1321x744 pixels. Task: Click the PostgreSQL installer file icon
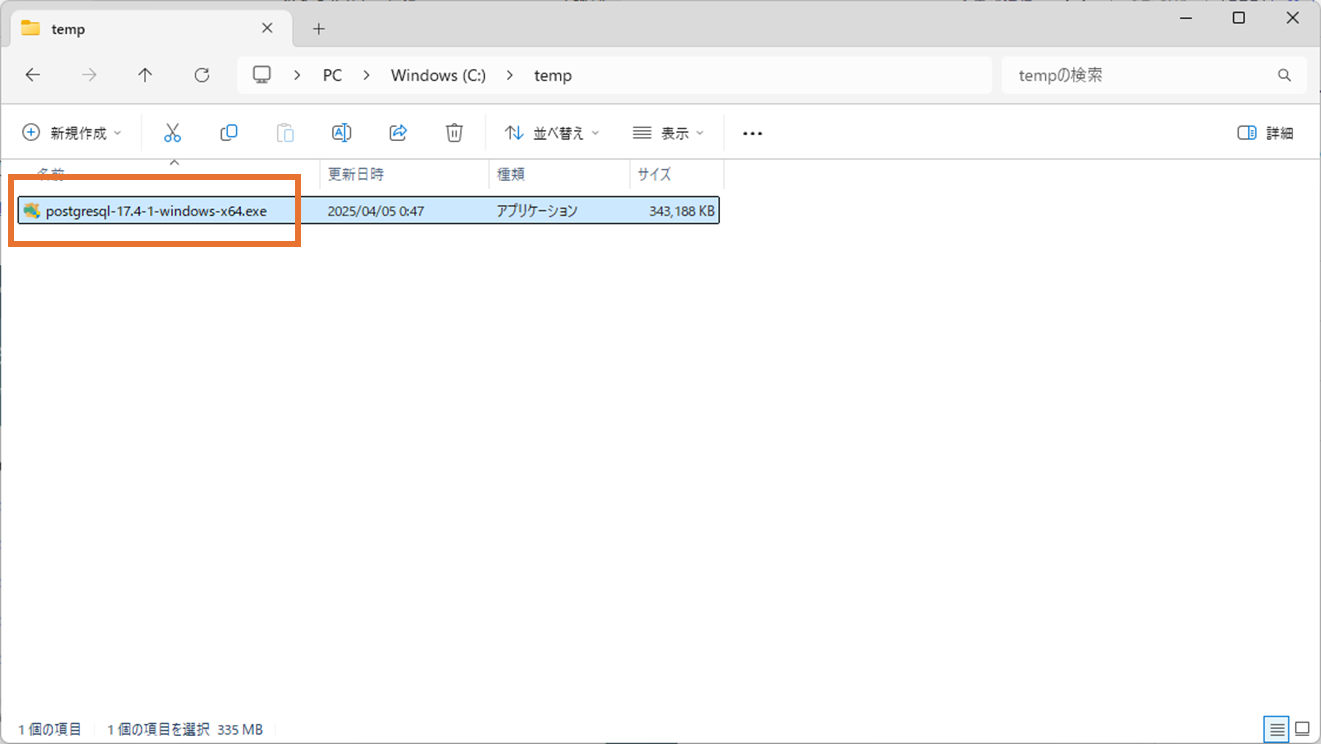click(x=31, y=210)
